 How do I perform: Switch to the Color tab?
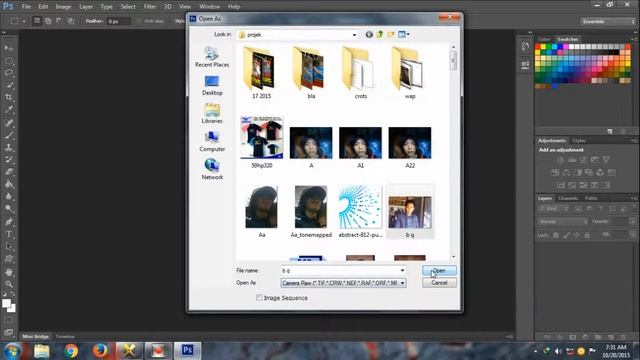pos(544,39)
